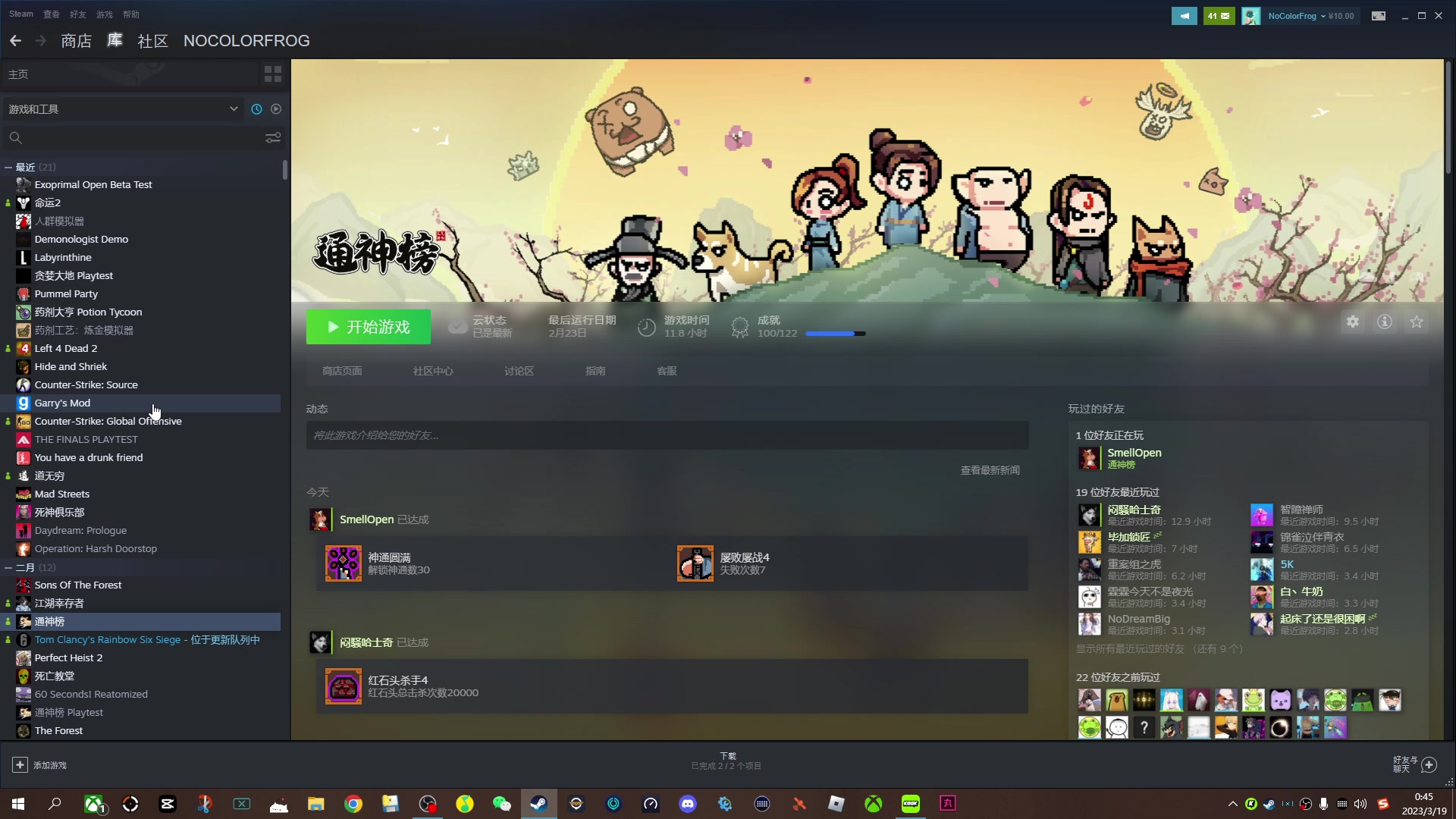
Task: Open friends and chat plus icon
Action: [x=1429, y=765]
